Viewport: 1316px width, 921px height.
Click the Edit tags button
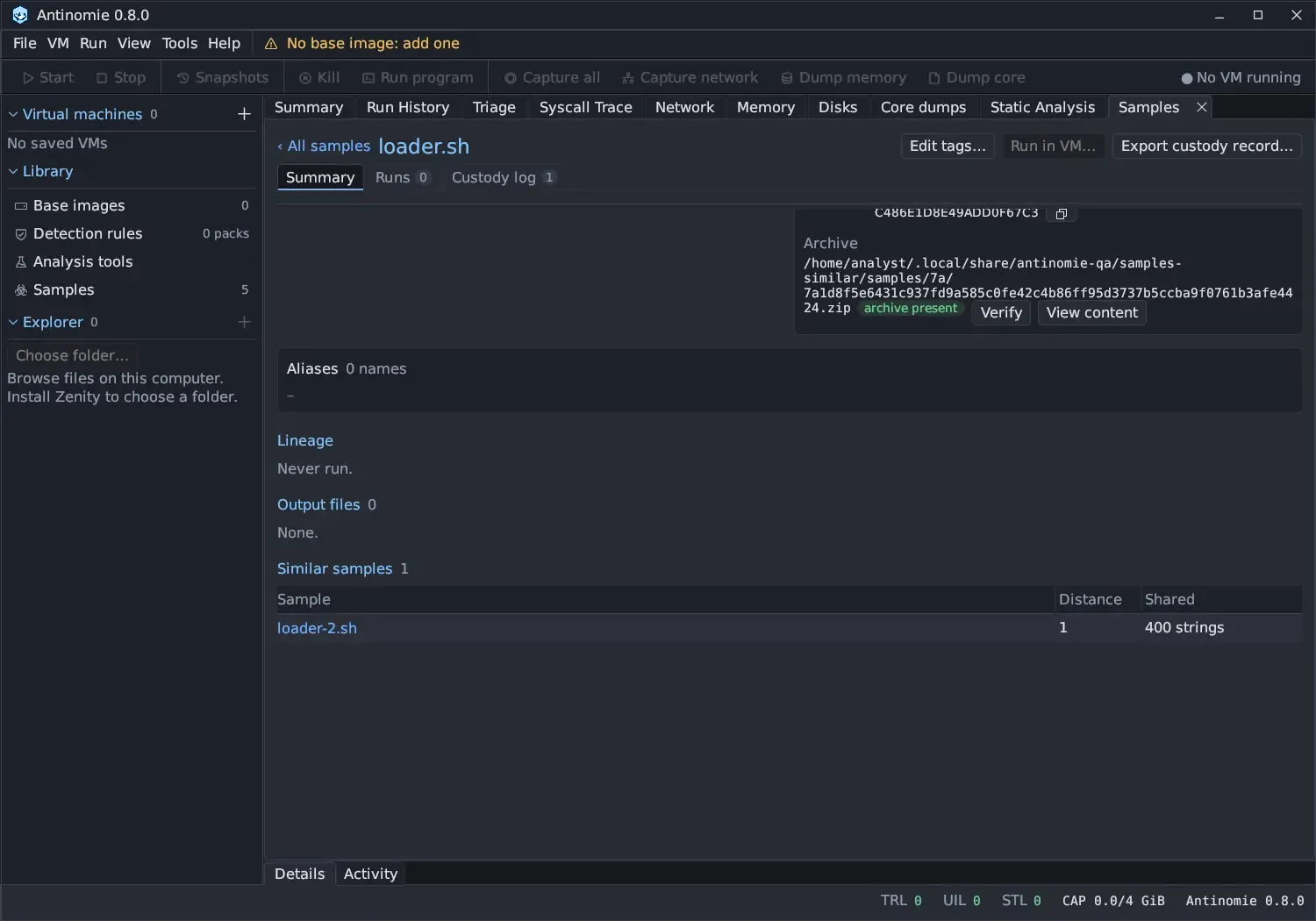click(x=948, y=146)
